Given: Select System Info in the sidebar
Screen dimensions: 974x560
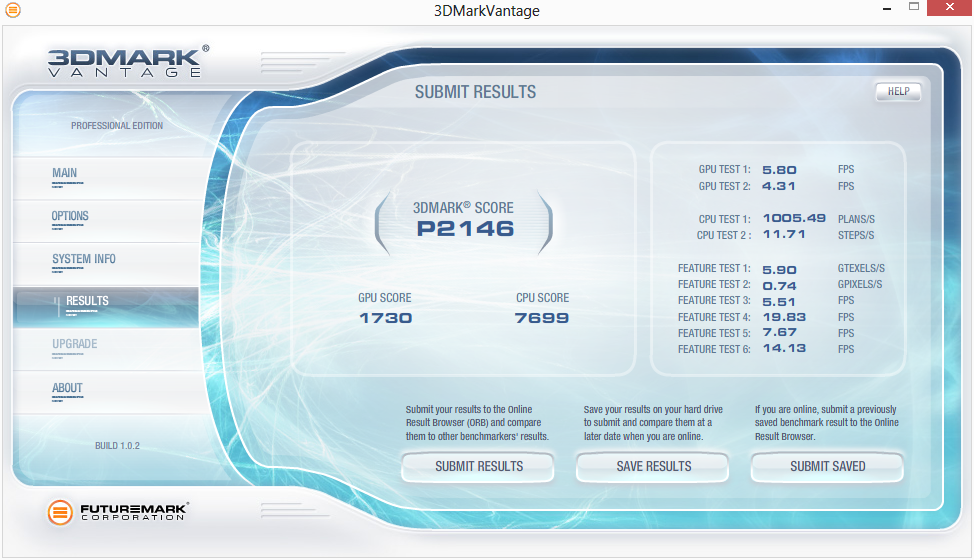Looking at the screenshot, I should click(x=84, y=260).
